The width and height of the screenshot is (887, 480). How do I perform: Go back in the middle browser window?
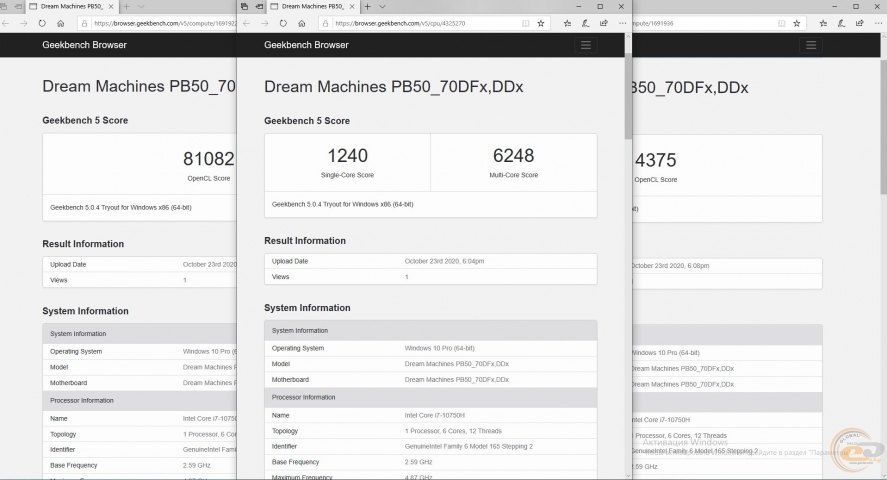point(247,23)
